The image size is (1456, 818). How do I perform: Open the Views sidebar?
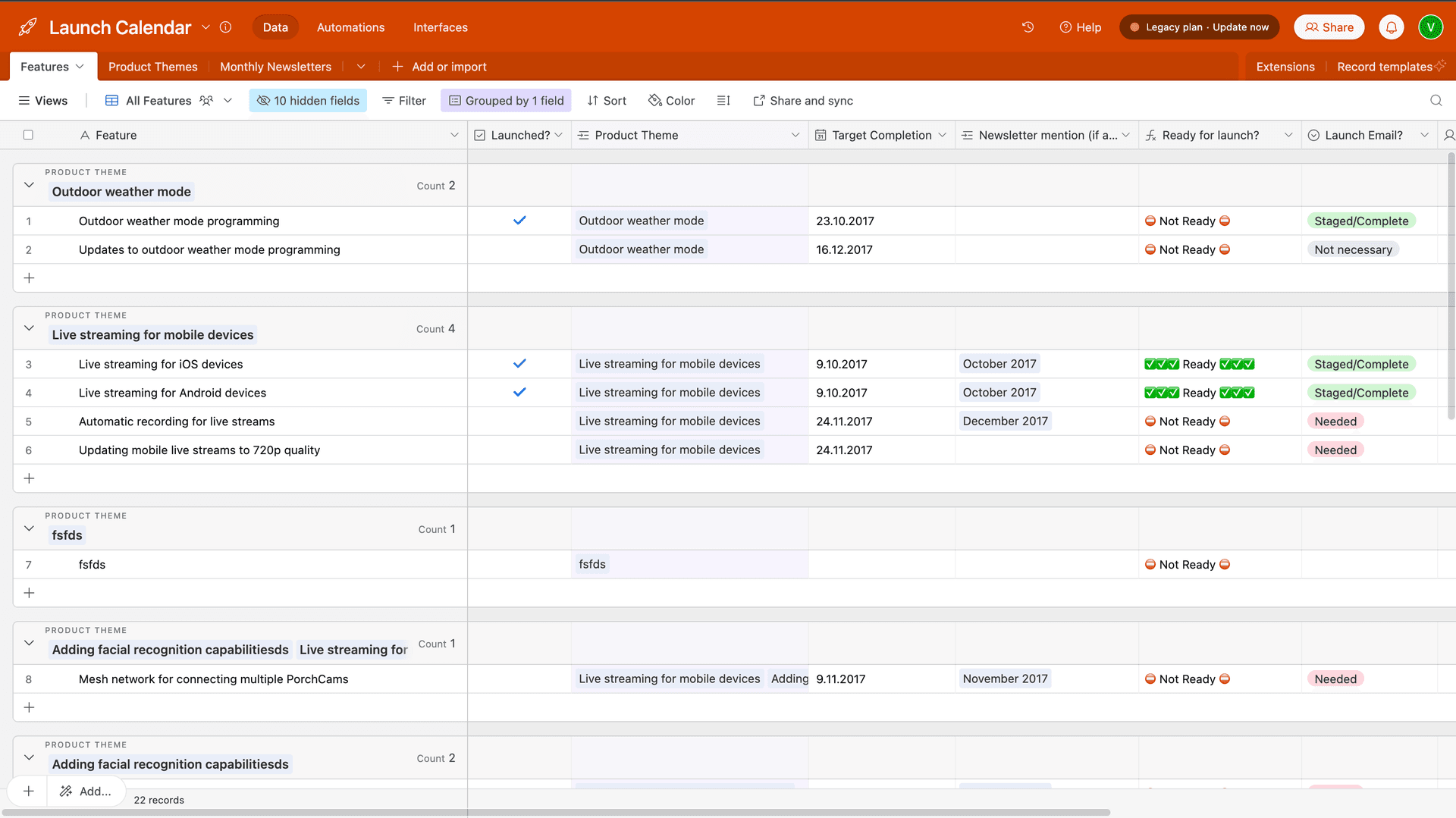(43, 100)
